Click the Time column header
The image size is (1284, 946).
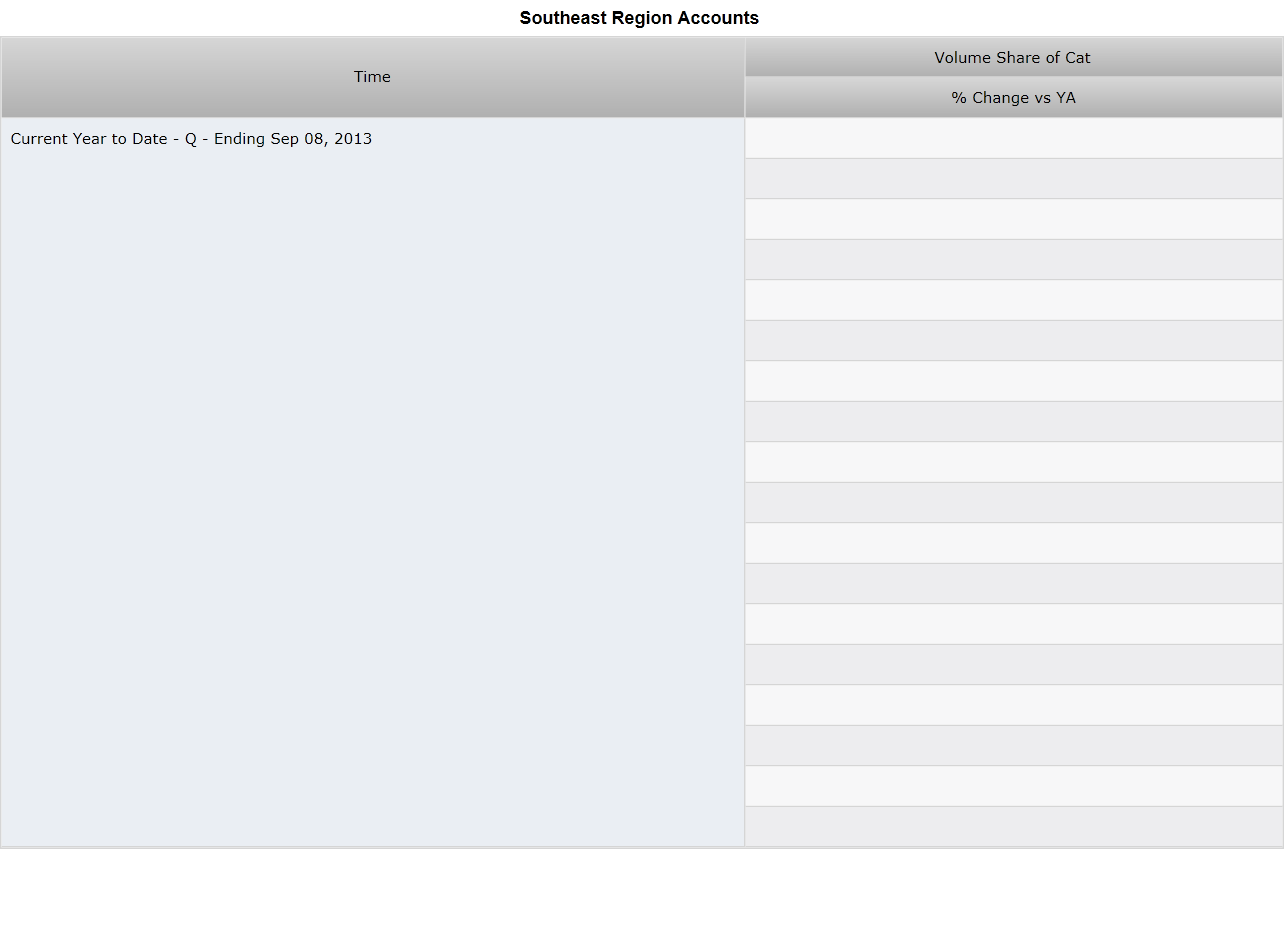(x=372, y=77)
